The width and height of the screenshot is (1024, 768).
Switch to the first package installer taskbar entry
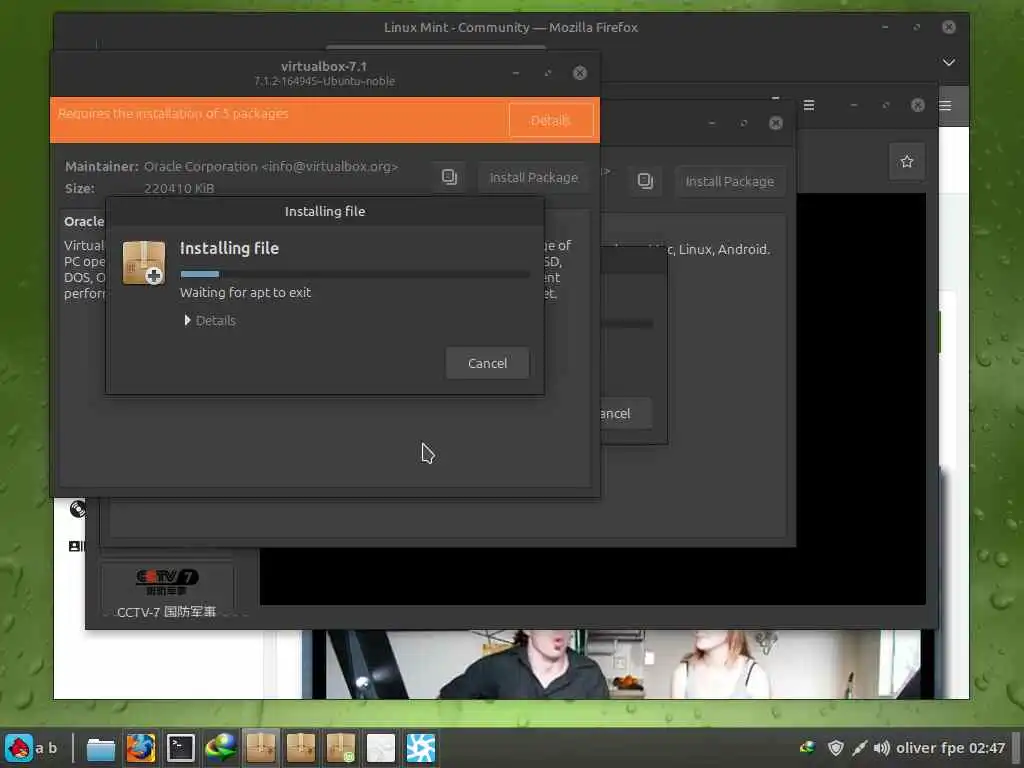261,748
